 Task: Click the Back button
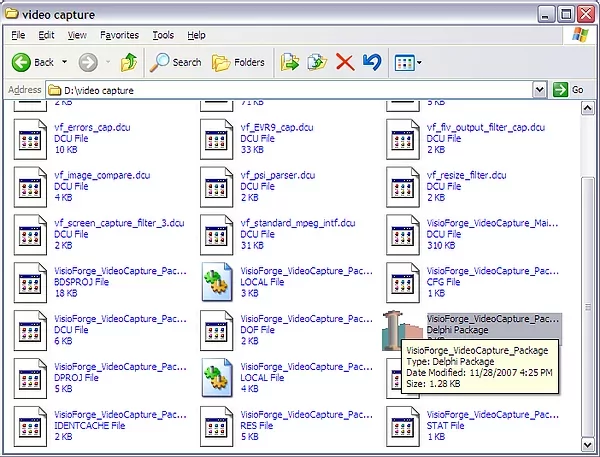coord(34,62)
